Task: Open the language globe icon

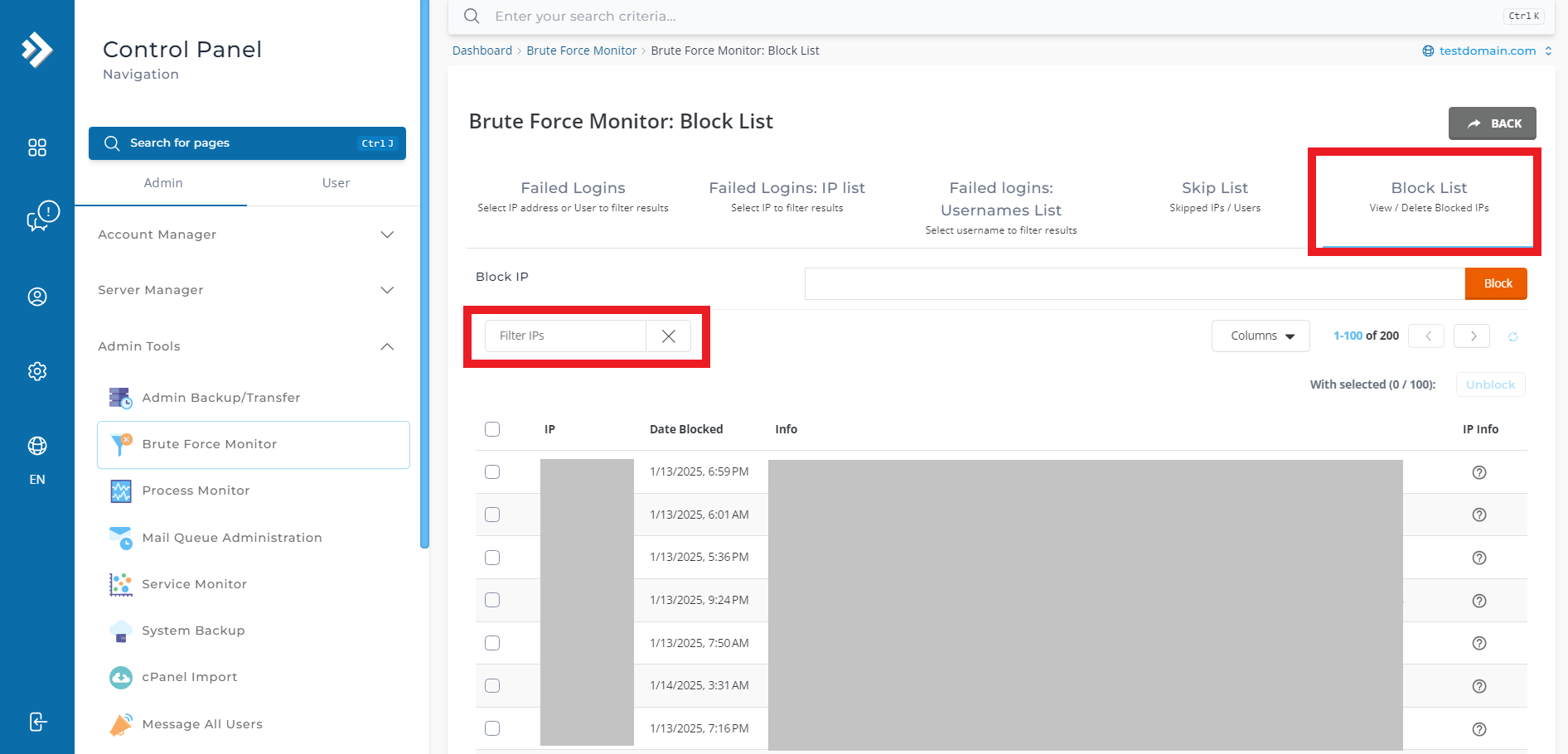Action: click(37, 446)
